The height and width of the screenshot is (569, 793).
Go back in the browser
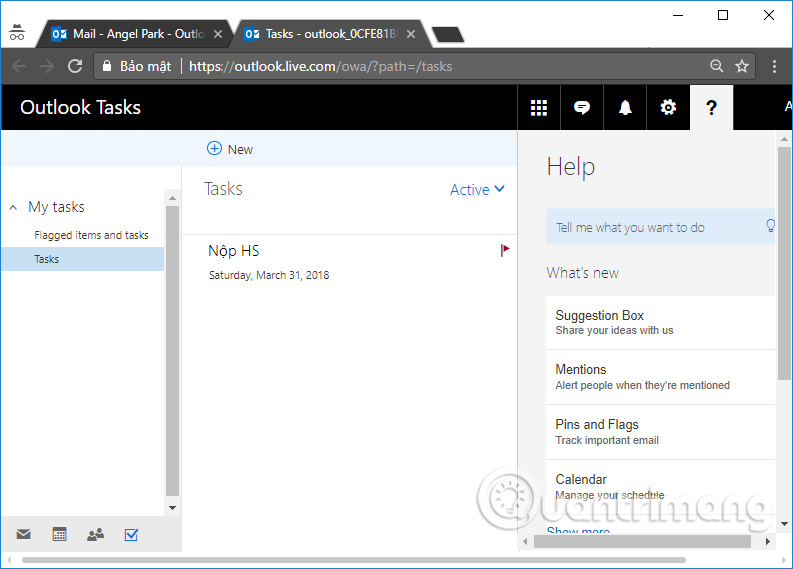coord(19,66)
